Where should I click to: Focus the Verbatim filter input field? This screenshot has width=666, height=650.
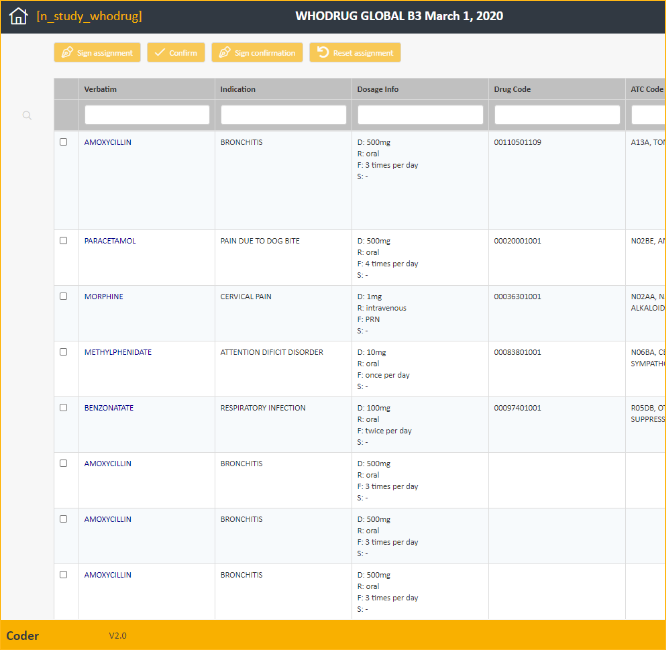[x=147, y=115]
